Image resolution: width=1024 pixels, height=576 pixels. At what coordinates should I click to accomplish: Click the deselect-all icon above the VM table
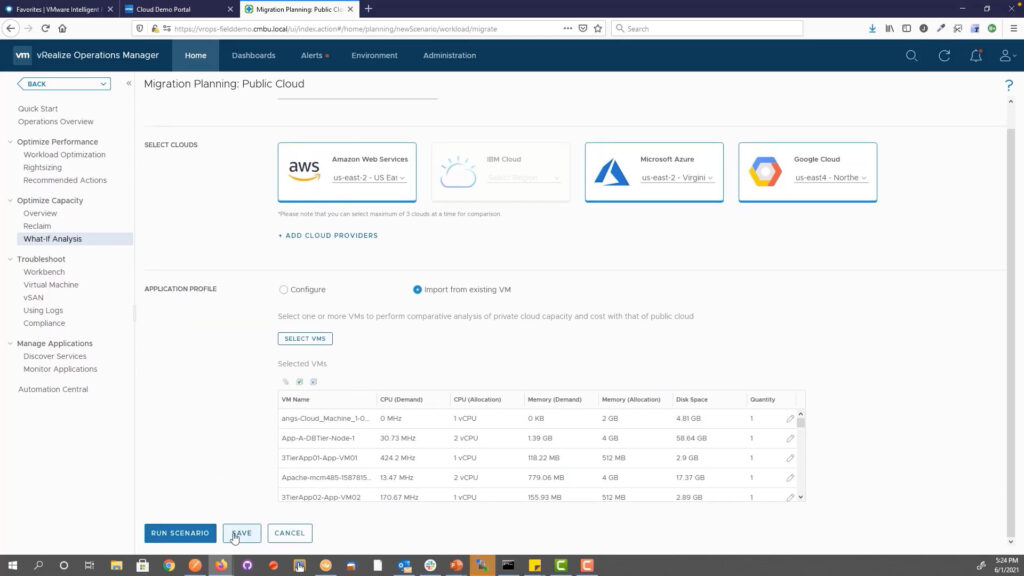313,381
